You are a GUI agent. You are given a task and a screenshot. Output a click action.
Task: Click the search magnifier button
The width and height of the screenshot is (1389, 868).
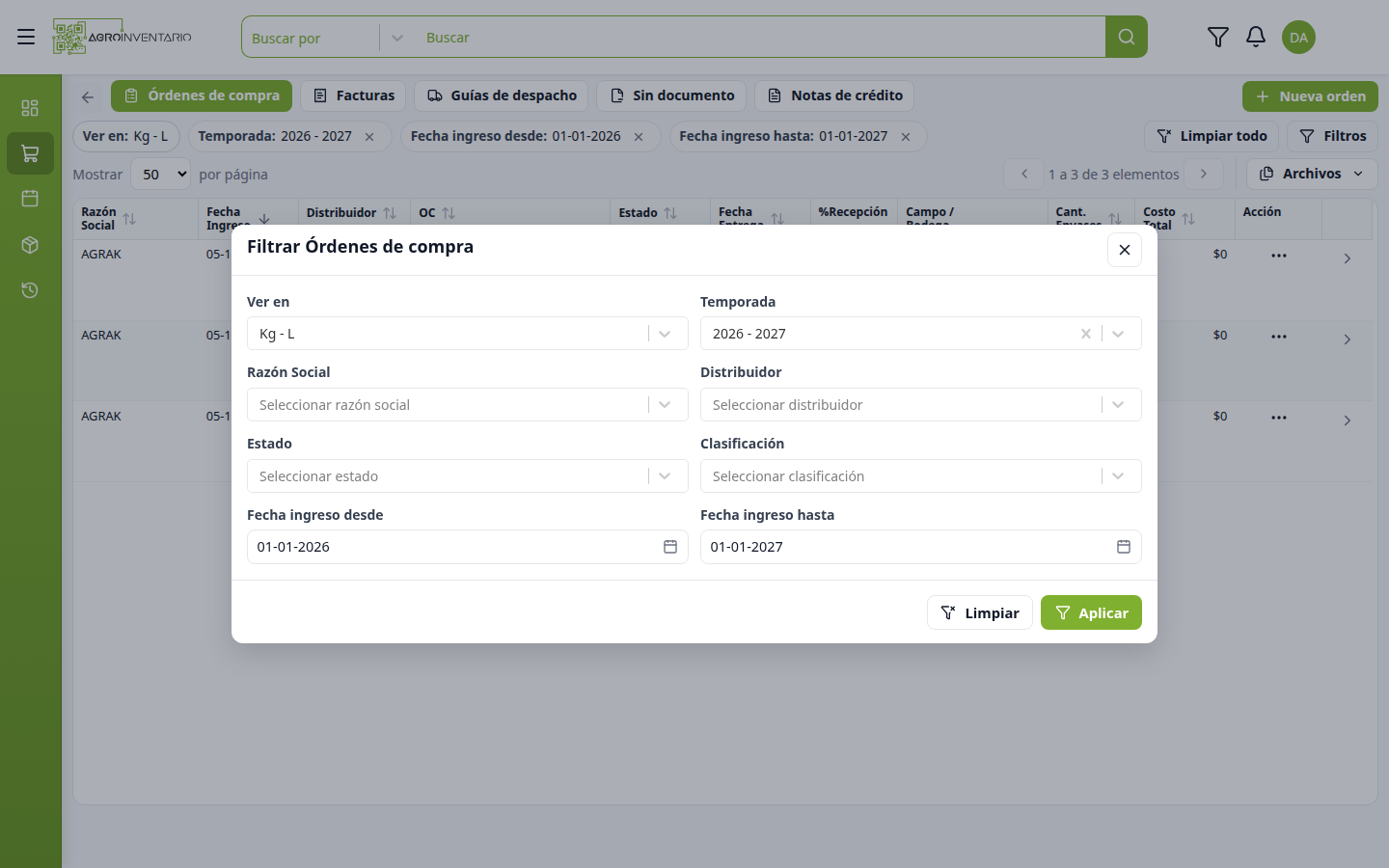click(x=1127, y=37)
